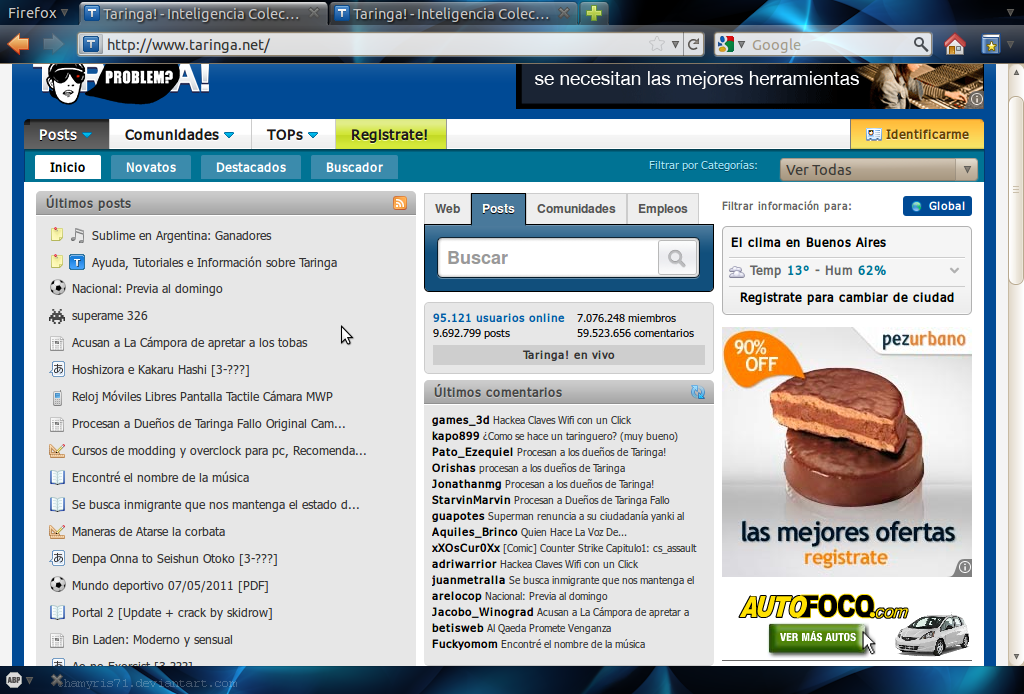The width and height of the screenshot is (1024, 694).
Task: Close the add-on bar with X icon
Action: click(x=57, y=681)
